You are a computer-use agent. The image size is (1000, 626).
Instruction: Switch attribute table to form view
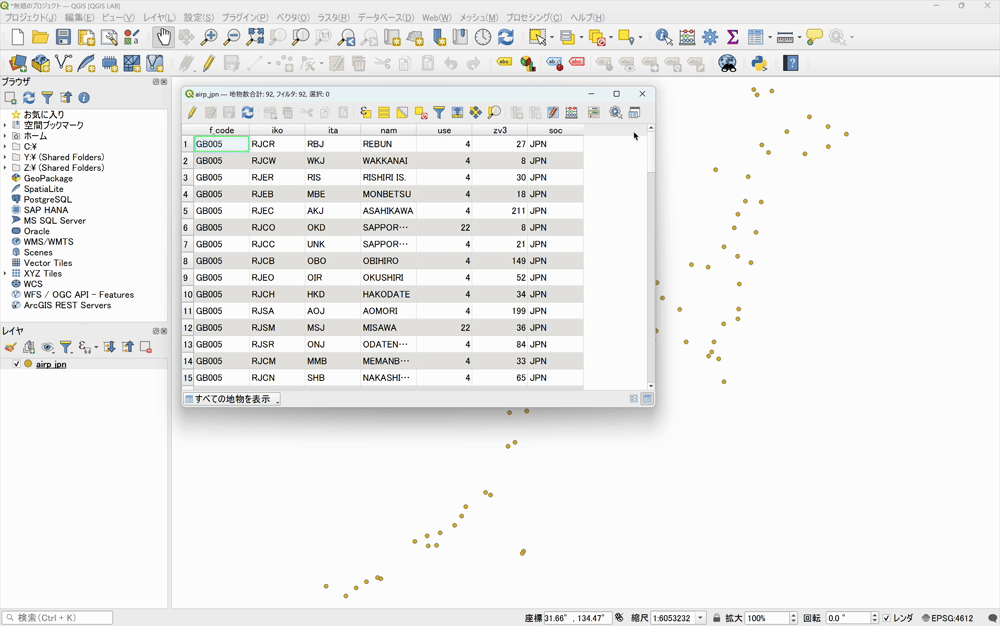pyautogui.click(x=634, y=398)
